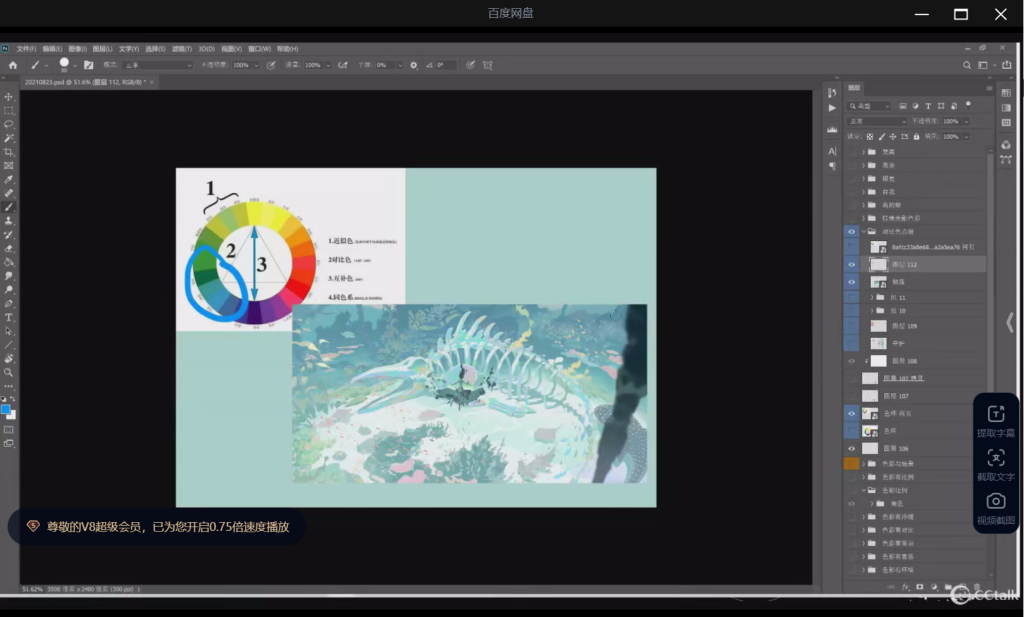Select the Crop tool

9,152
